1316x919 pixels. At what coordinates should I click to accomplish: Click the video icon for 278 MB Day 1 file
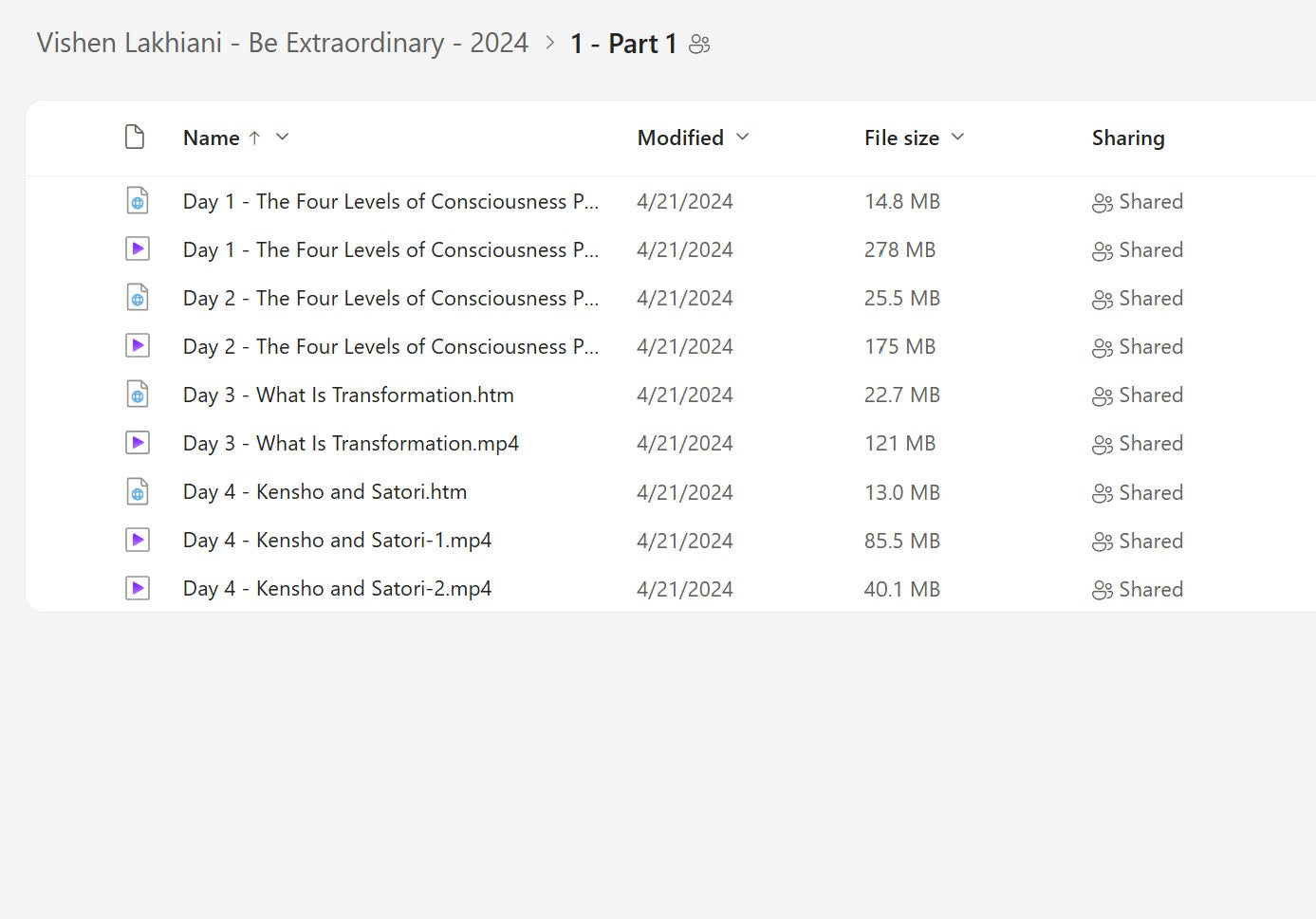pyautogui.click(x=138, y=249)
